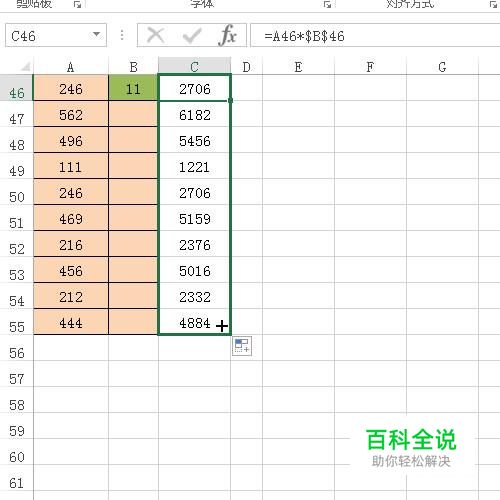
Task: Confirm formula entry with the checkmark icon
Action: coord(192,35)
